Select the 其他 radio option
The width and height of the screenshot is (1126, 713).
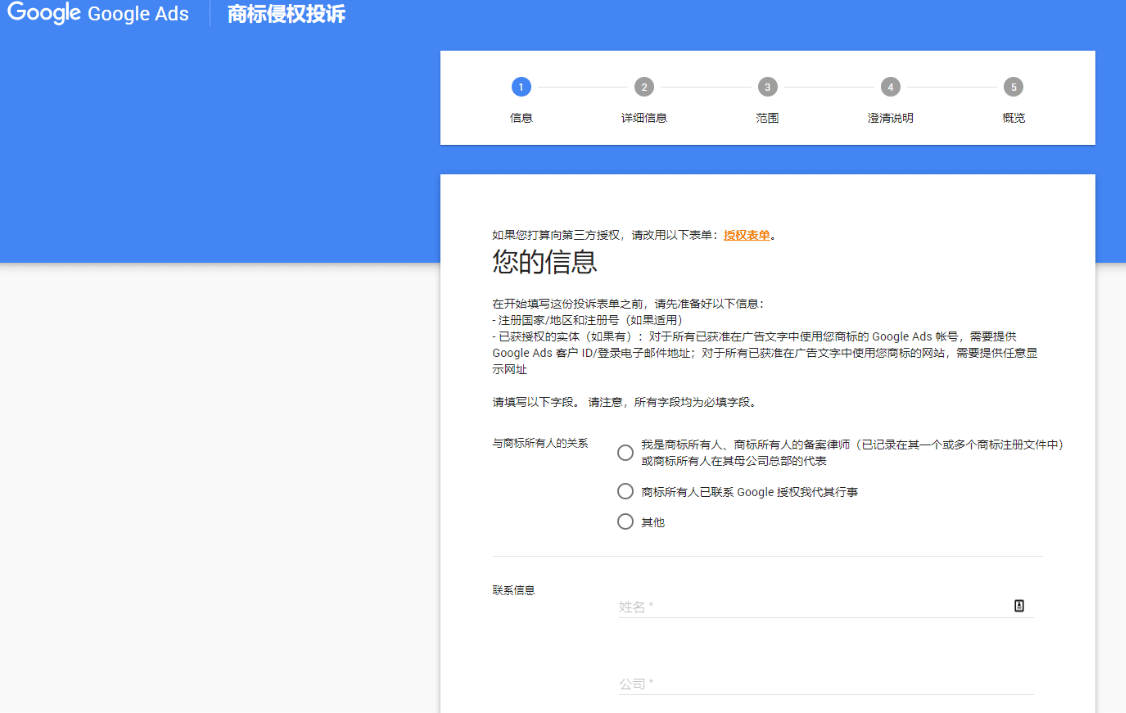coord(625,521)
